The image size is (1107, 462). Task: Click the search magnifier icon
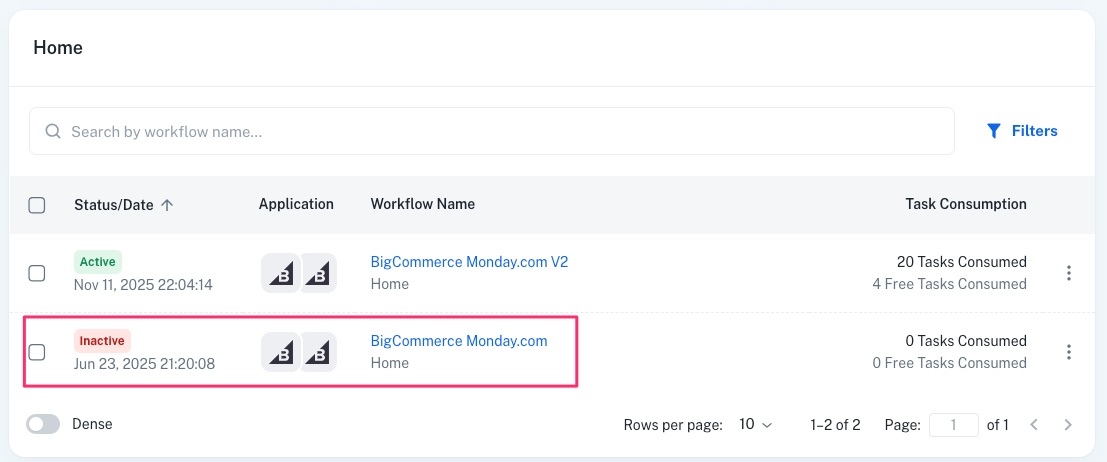51,131
